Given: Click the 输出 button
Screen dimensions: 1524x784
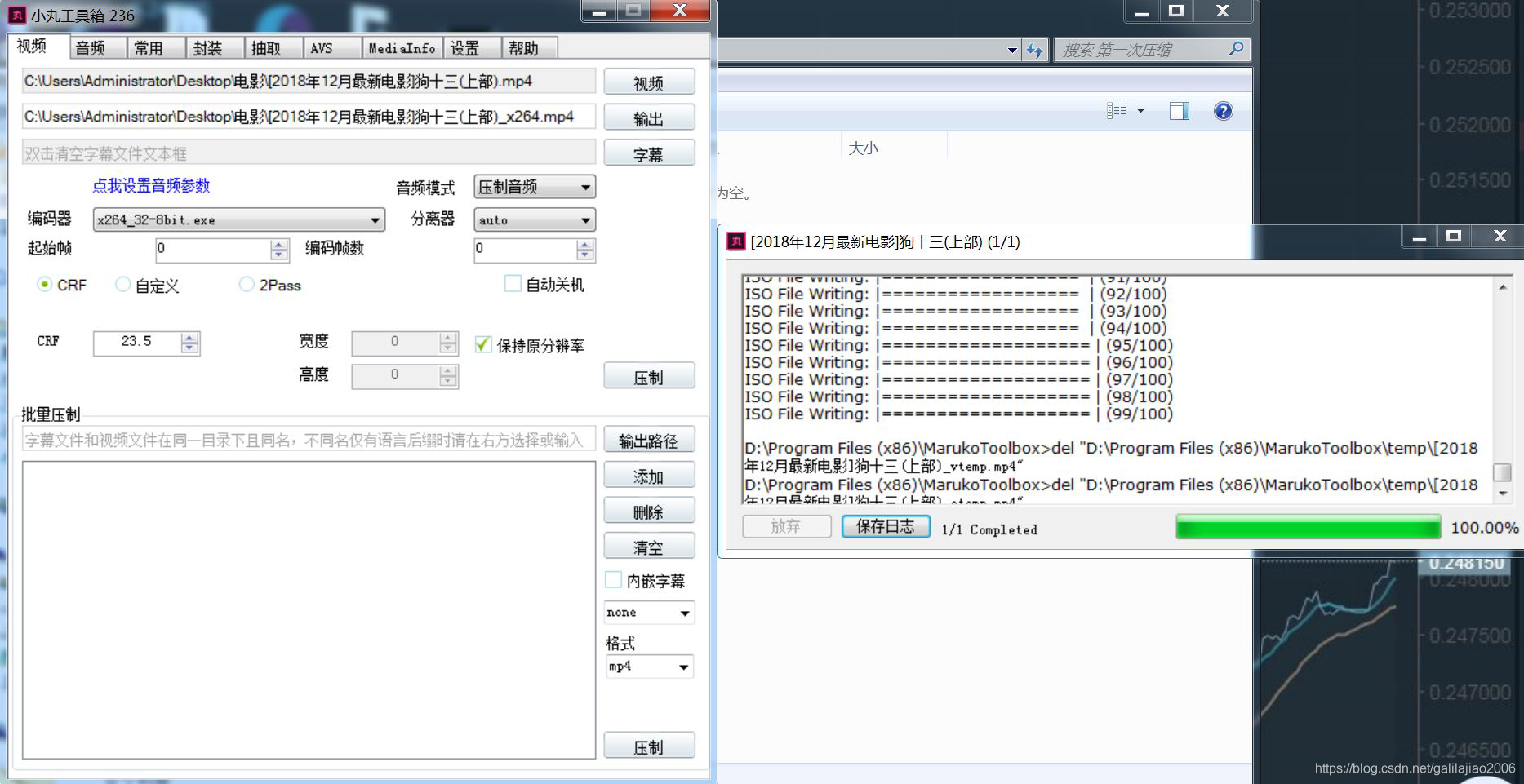Looking at the screenshot, I should (x=649, y=118).
